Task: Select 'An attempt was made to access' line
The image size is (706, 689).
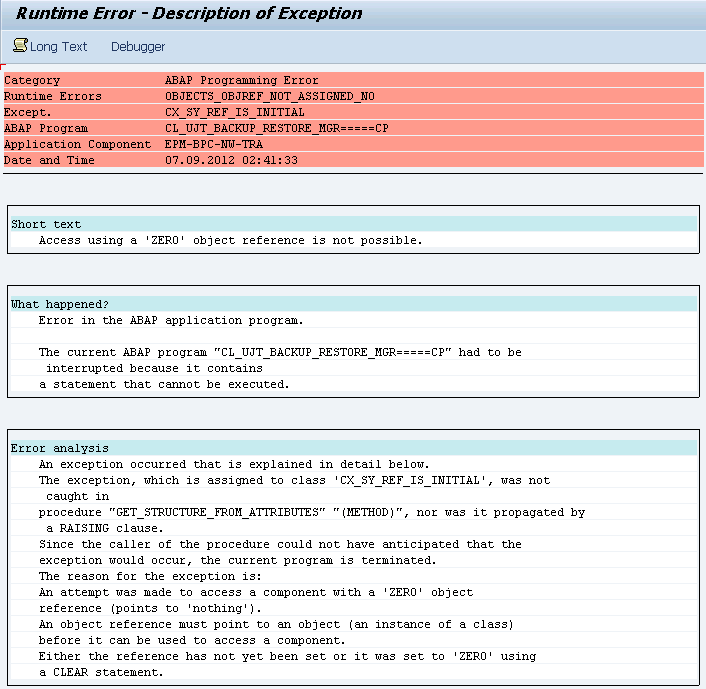Action: pos(256,592)
